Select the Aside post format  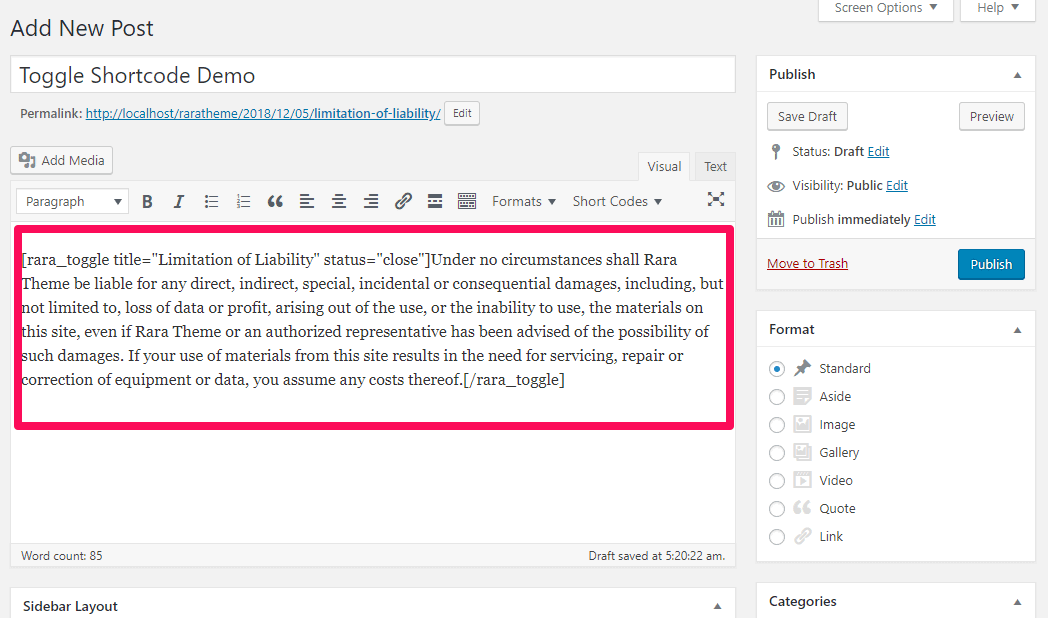coord(777,397)
